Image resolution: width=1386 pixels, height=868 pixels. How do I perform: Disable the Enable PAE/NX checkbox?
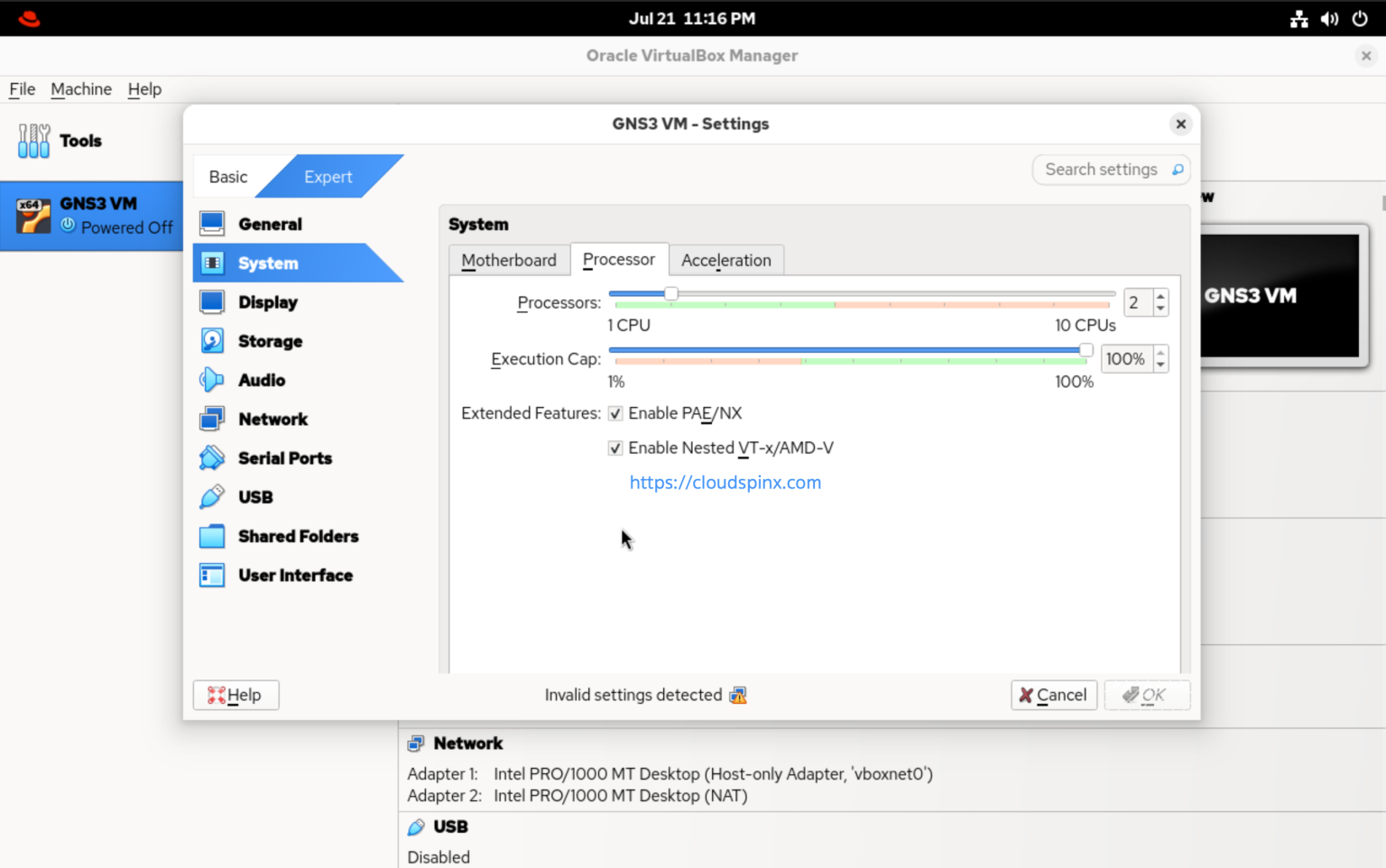pos(615,413)
